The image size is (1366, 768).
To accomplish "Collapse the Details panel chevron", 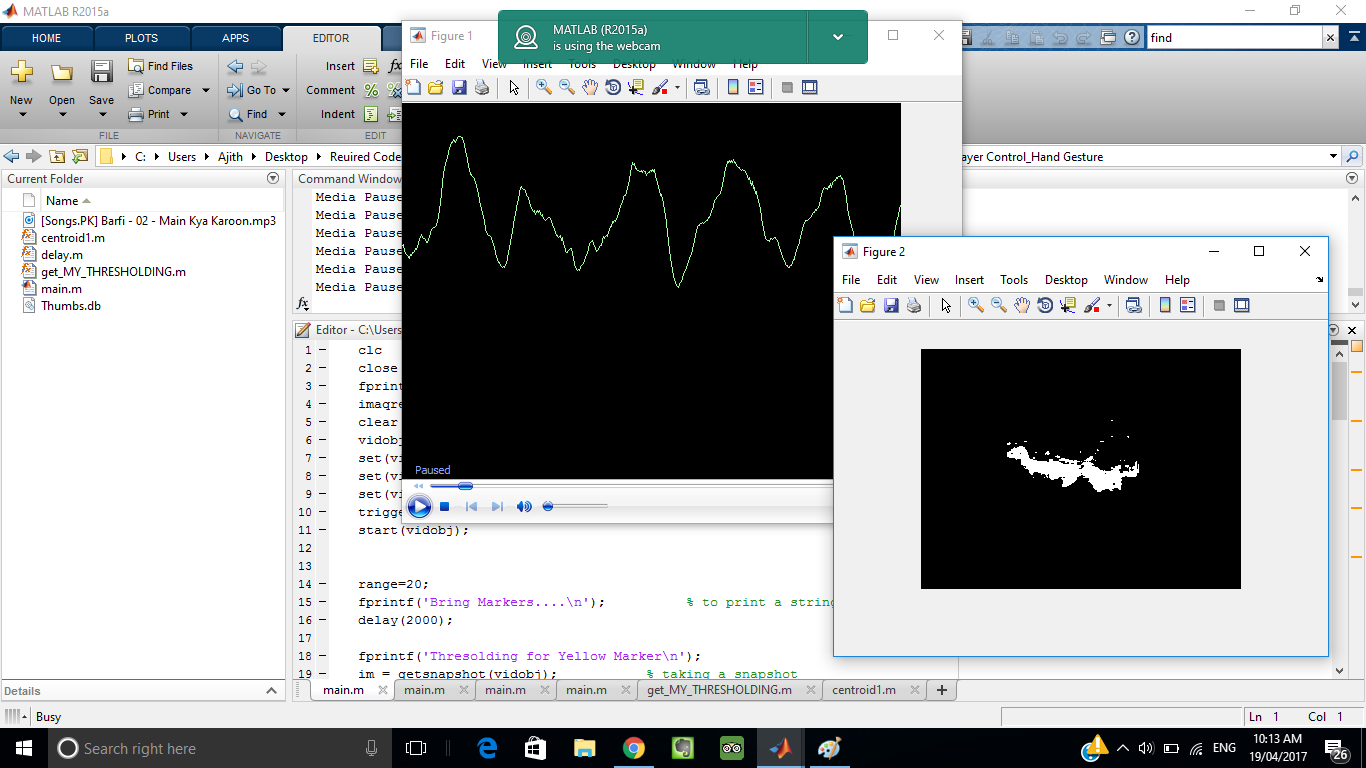I will tap(273, 691).
